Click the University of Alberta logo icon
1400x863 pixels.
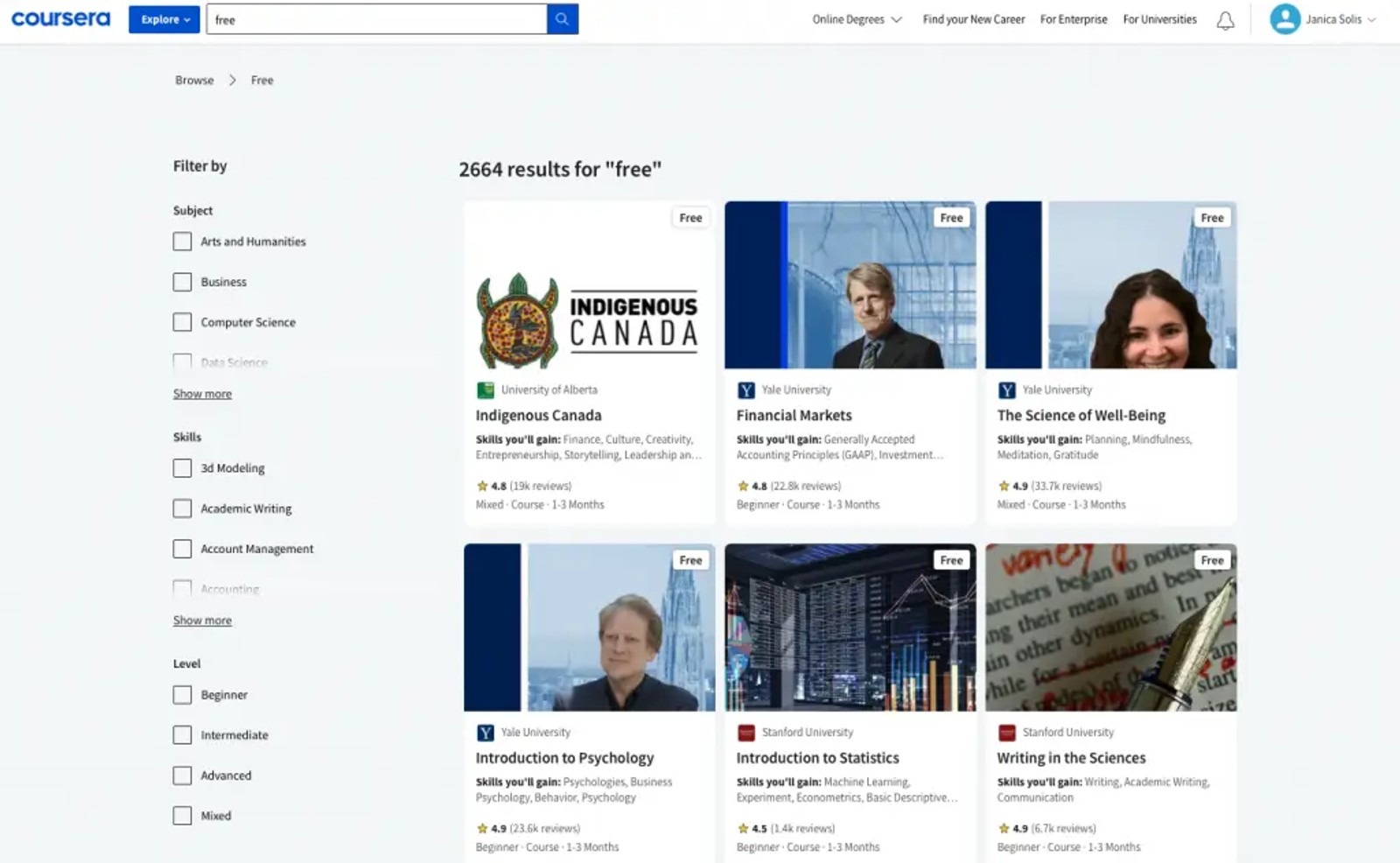coord(485,390)
